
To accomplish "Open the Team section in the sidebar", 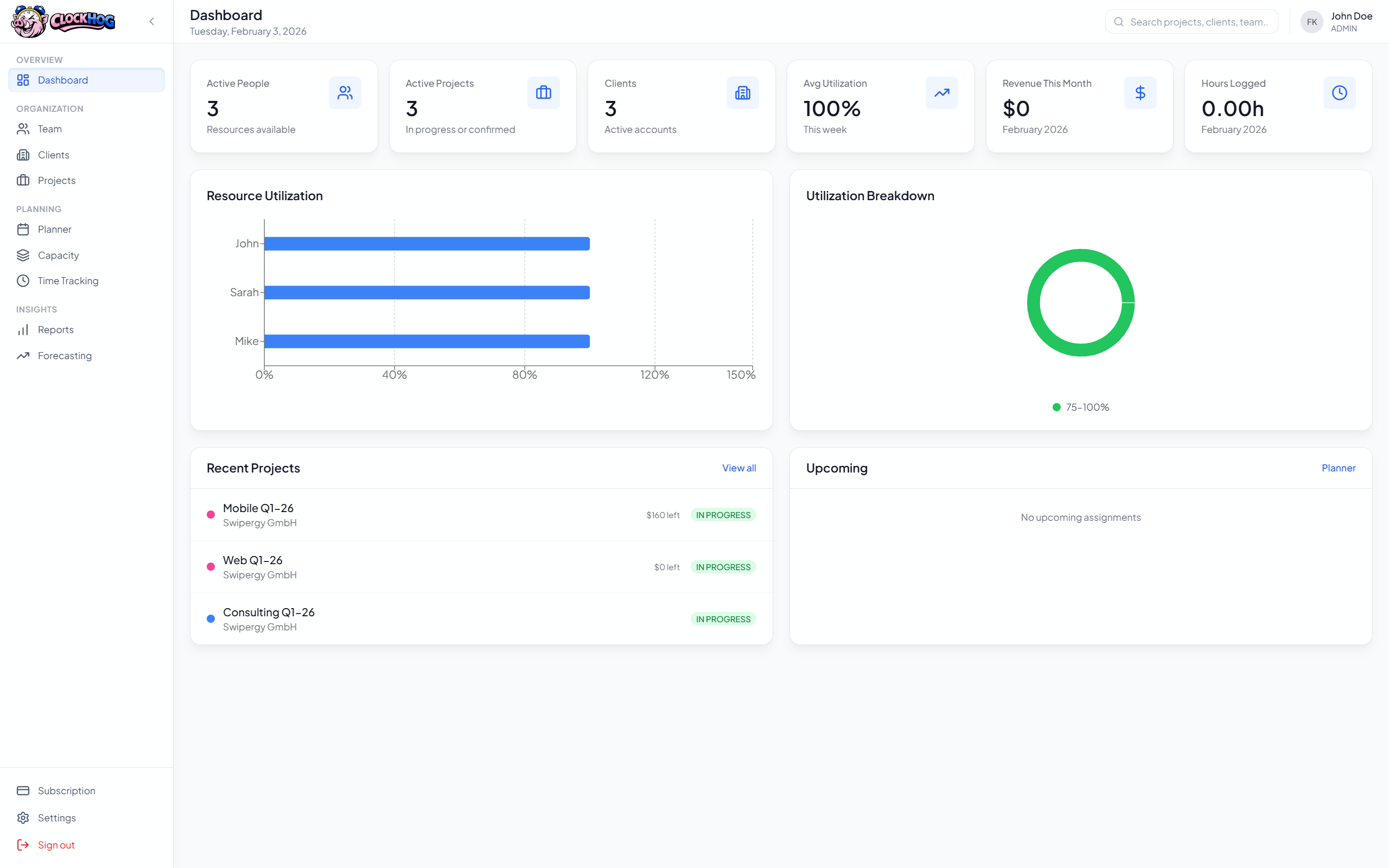I will pos(49,129).
